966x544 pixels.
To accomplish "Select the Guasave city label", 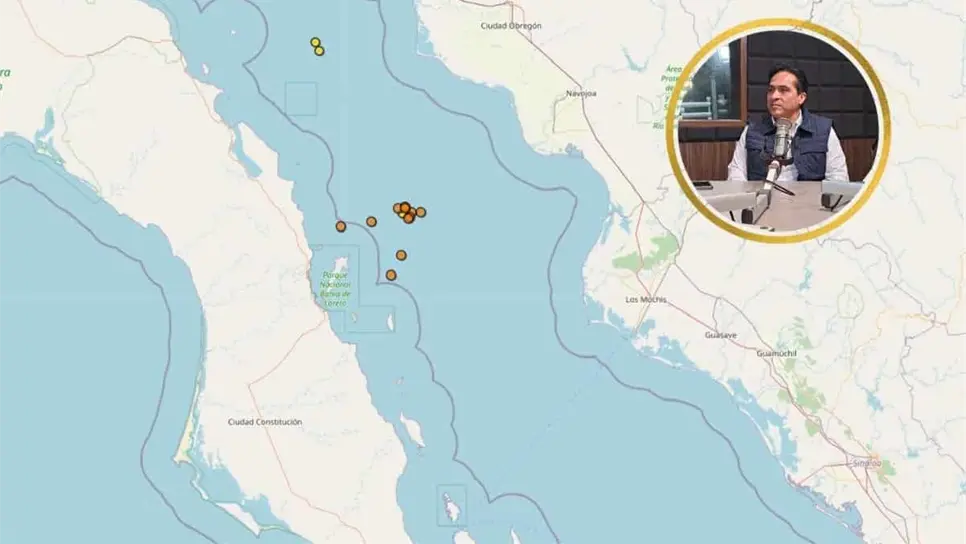I will (721, 335).
